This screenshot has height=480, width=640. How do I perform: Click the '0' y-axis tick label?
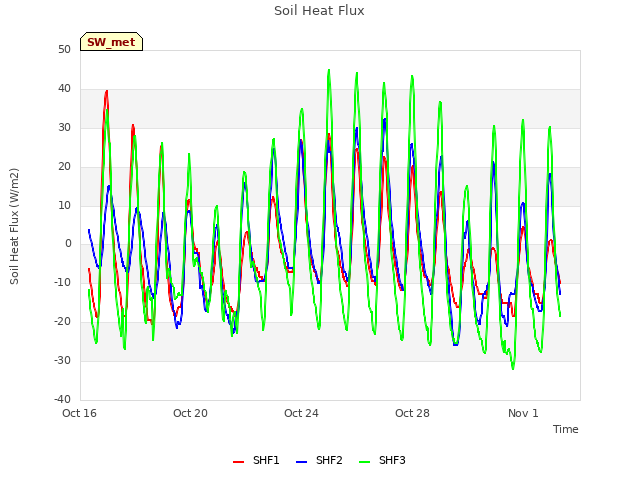pyautogui.click(x=68, y=244)
